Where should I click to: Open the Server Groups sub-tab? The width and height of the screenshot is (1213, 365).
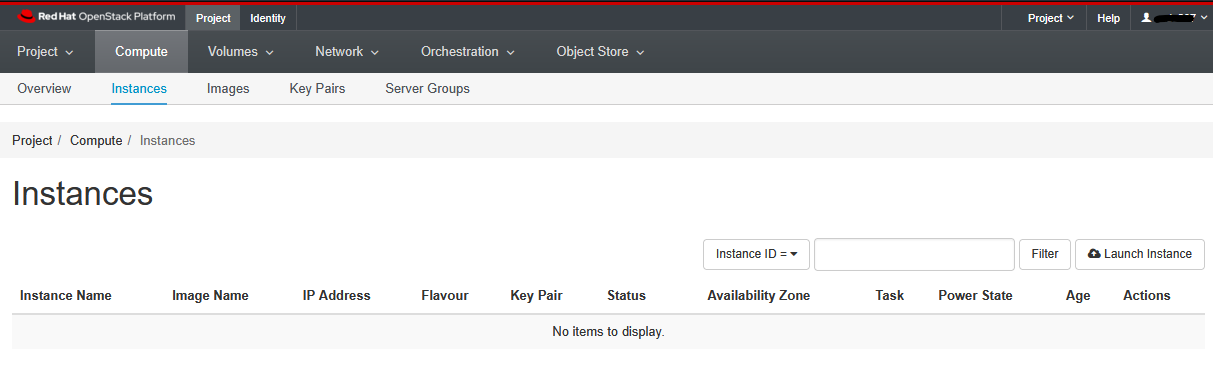(x=427, y=88)
